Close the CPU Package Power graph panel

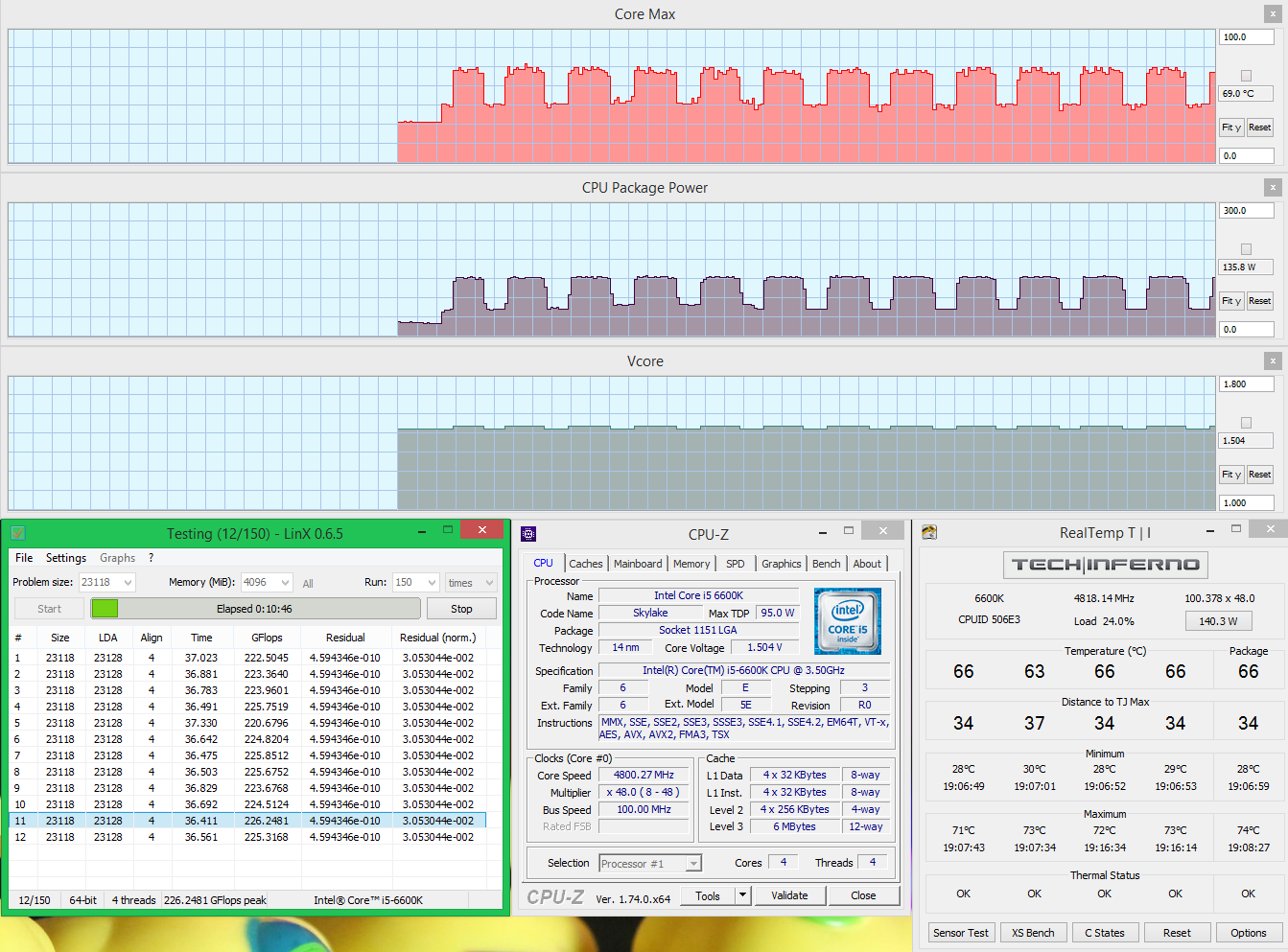coord(1273,188)
